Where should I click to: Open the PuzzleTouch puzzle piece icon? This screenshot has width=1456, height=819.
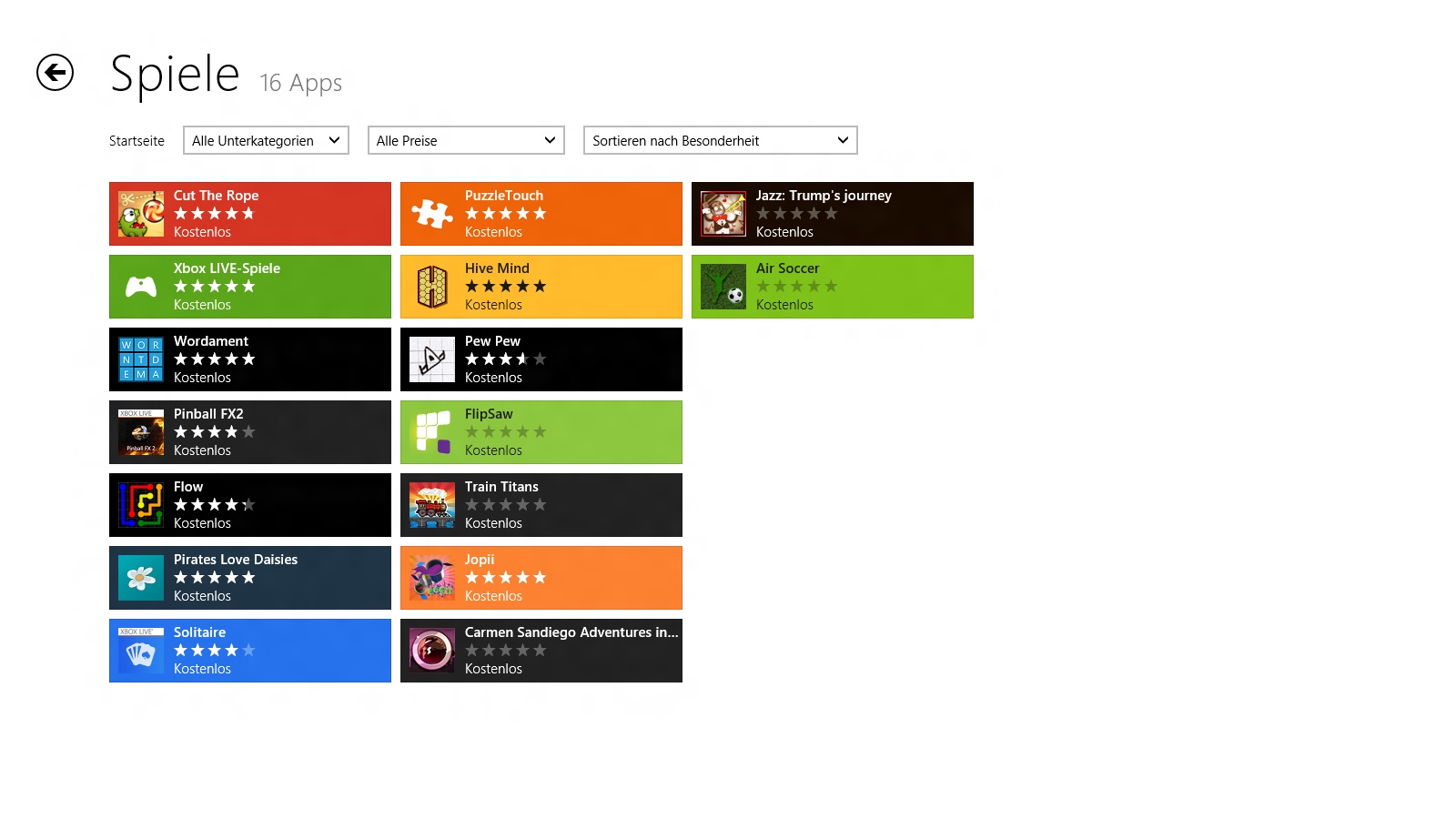click(432, 214)
